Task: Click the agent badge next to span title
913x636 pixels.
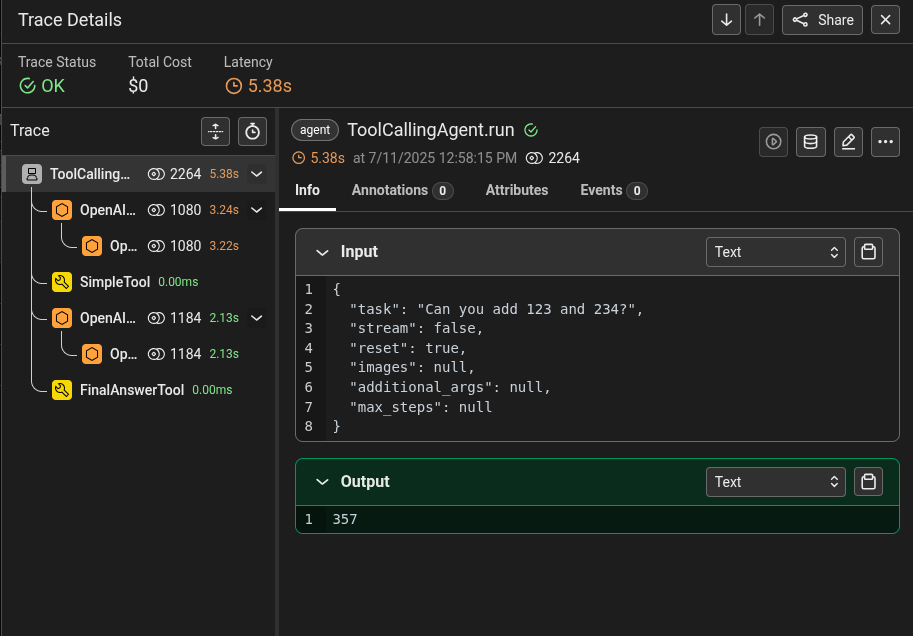Action: [x=315, y=130]
